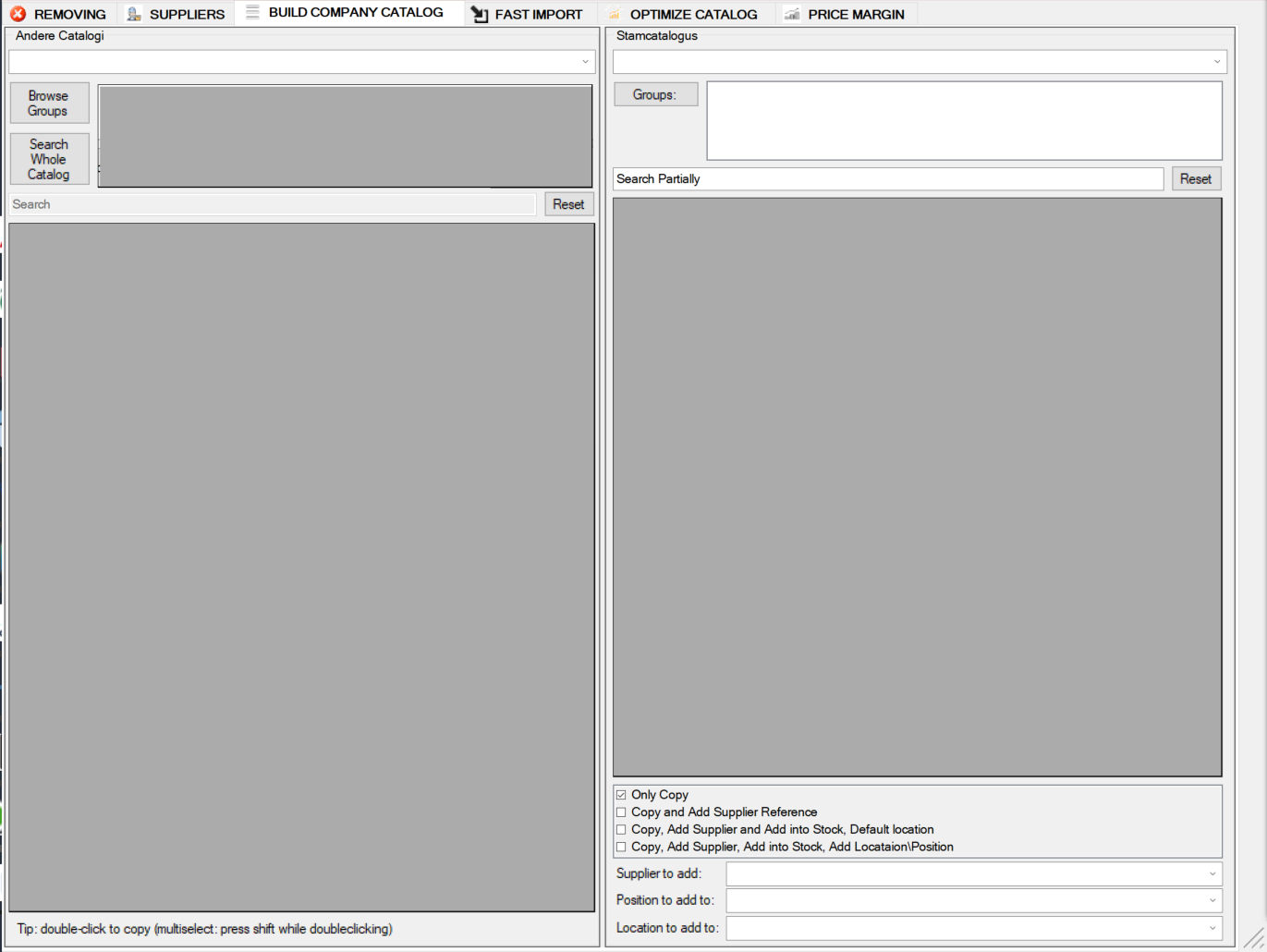Screen dimensions: 1267x952
Task: Tick Copy, Add Supplier, Add Locataion\Position option
Action: 621,847
